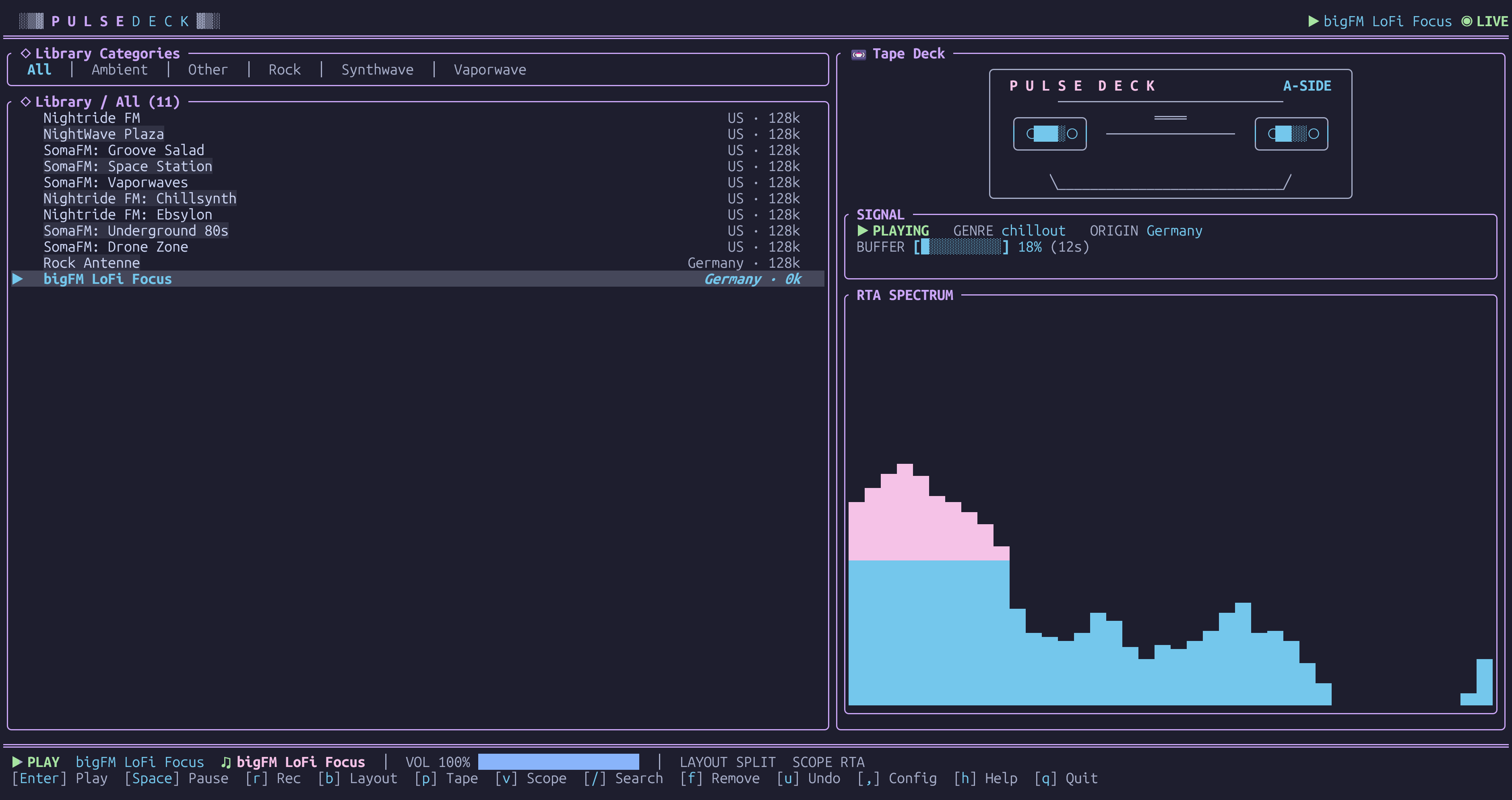
Task: Select SomaFM: Underground 80s station
Action: (418, 231)
